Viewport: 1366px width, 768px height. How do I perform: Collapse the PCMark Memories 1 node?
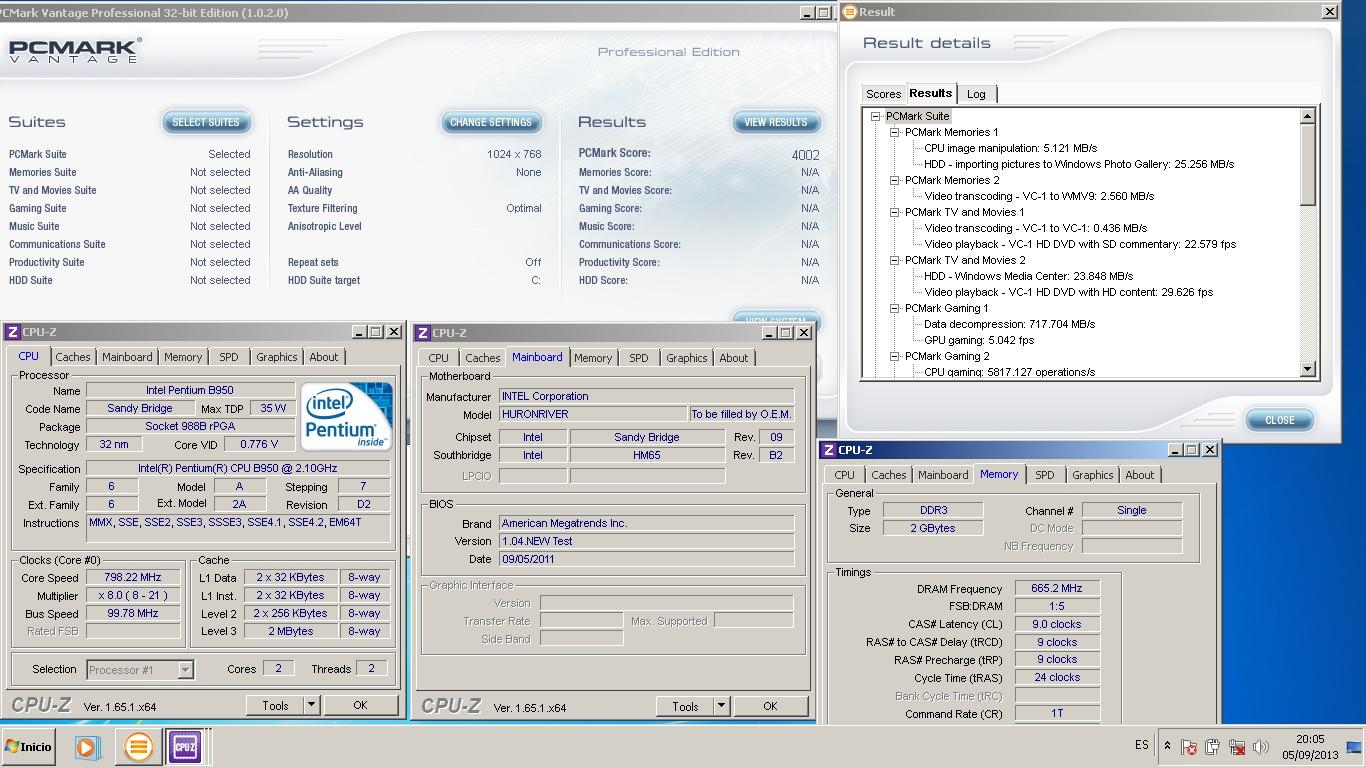coord(895,132)
